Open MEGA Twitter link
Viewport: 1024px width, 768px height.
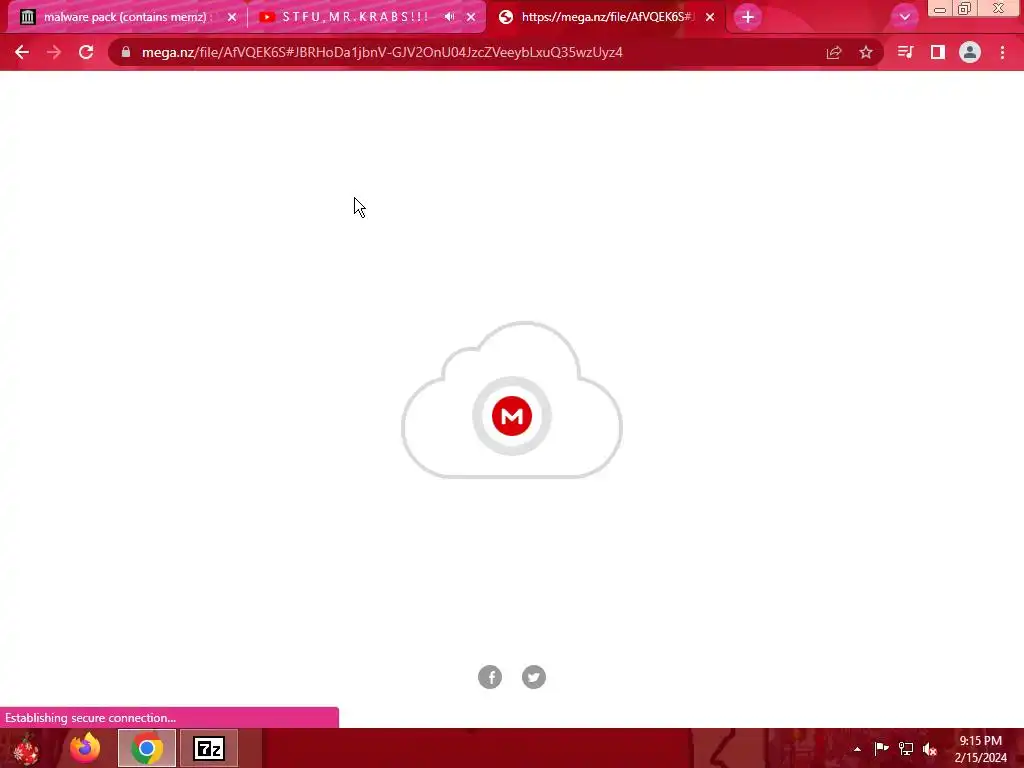[534, 677]
